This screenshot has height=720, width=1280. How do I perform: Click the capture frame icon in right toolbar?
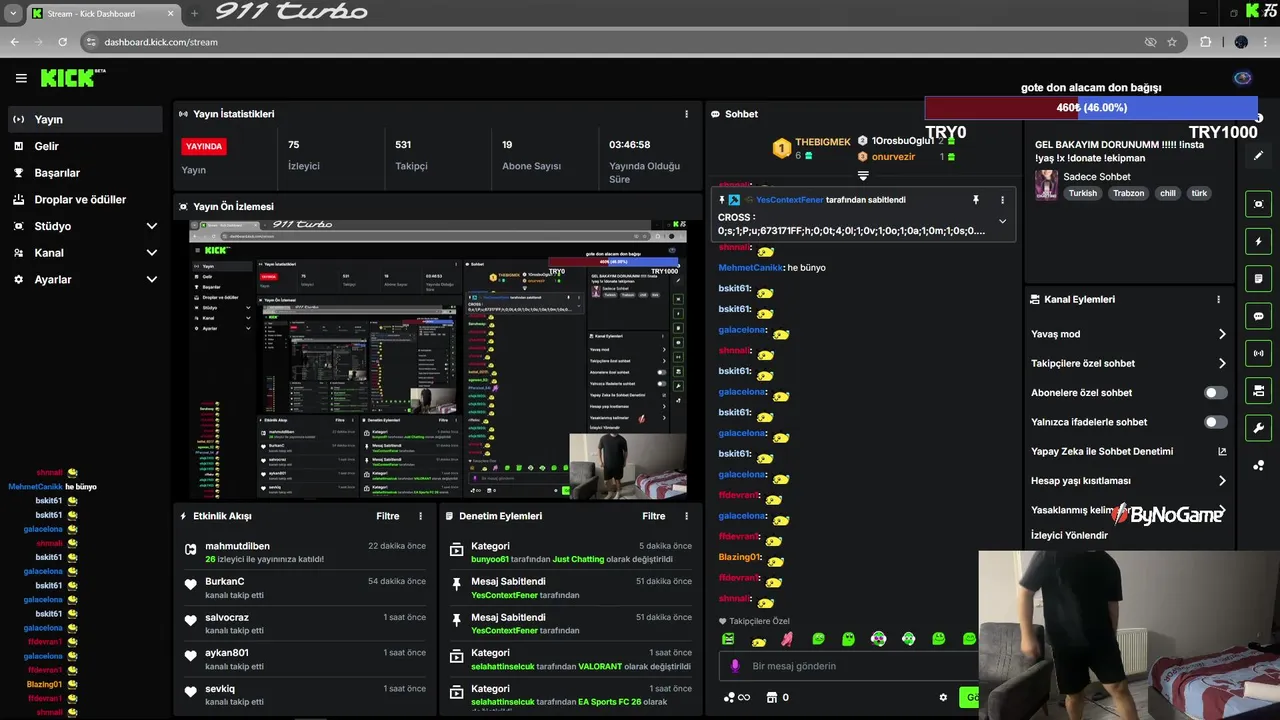click(x=1258, y=204)
